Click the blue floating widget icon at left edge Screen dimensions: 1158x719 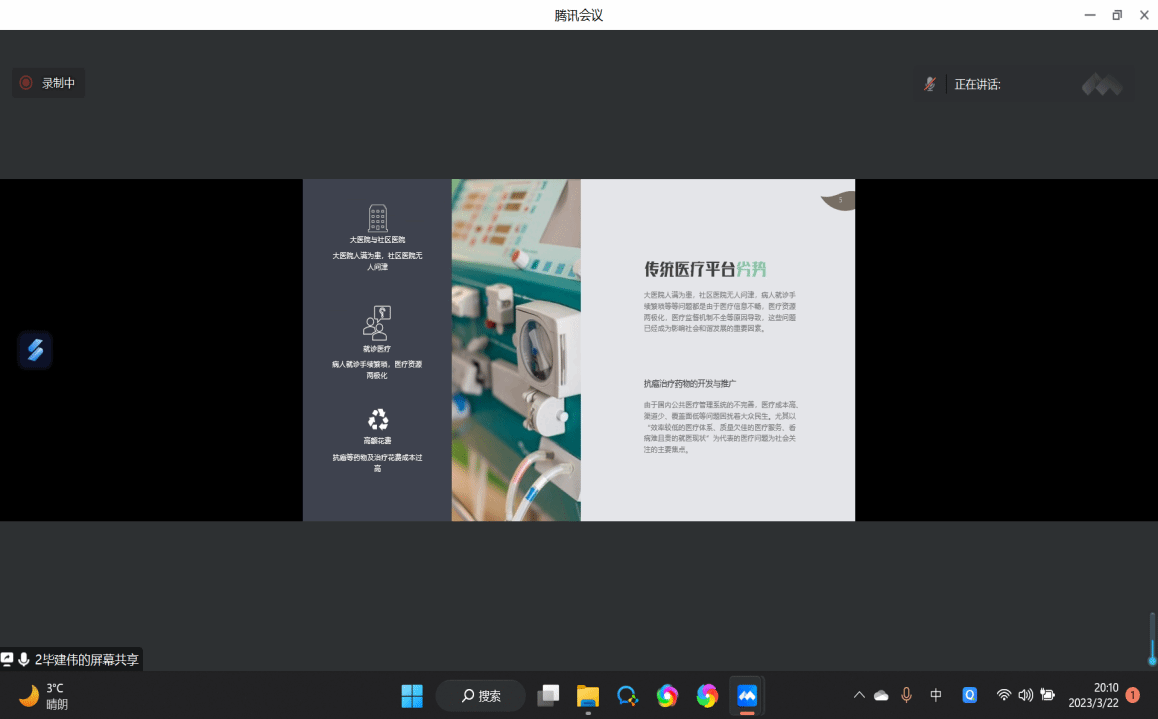pyautogui.click(x=35, y=350)
